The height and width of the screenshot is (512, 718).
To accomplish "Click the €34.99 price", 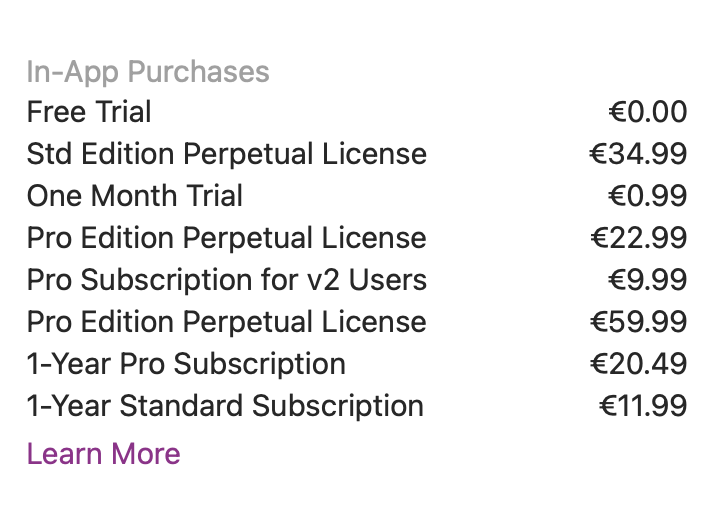I will pyautogui.click(x=638, y=154).
